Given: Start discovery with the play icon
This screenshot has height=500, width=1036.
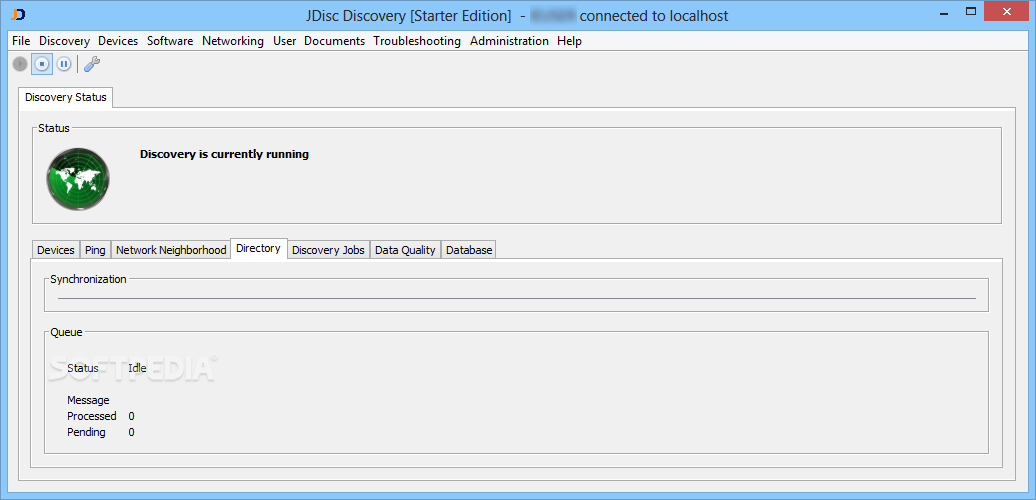Looking at the screenshot, I should coord(20,64).
